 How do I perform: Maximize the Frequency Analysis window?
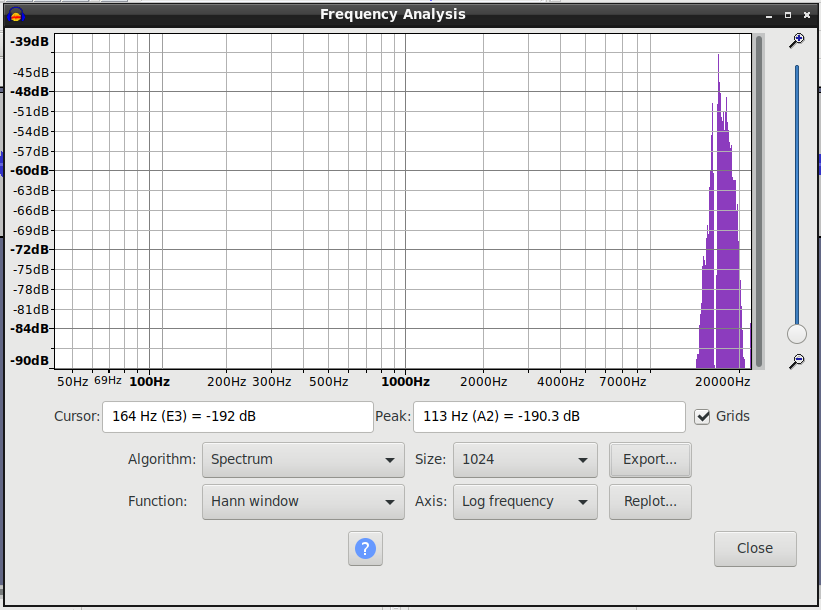click(x=787, y=15)
